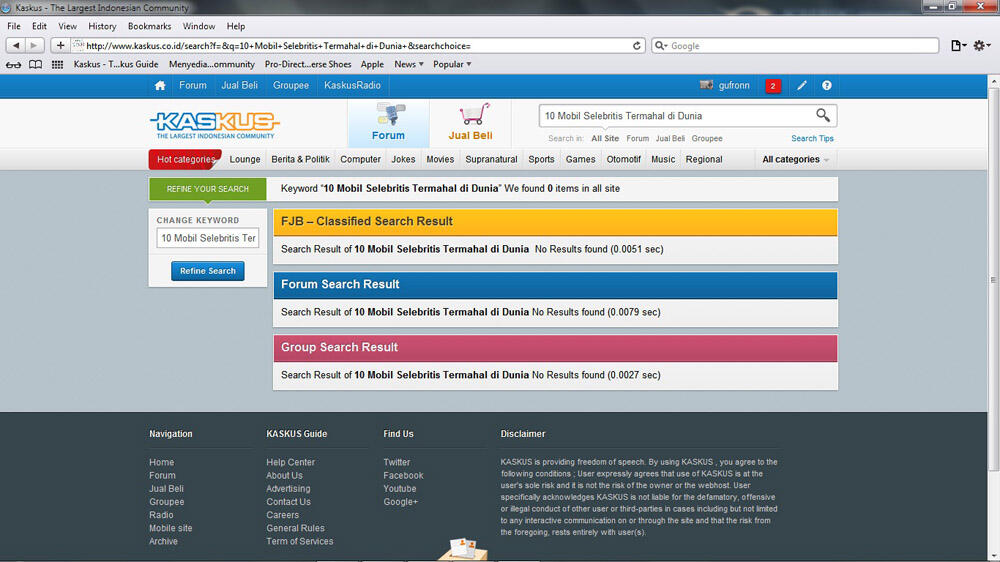
Task: Open Twitter footer link
Action: click(397, 462)
